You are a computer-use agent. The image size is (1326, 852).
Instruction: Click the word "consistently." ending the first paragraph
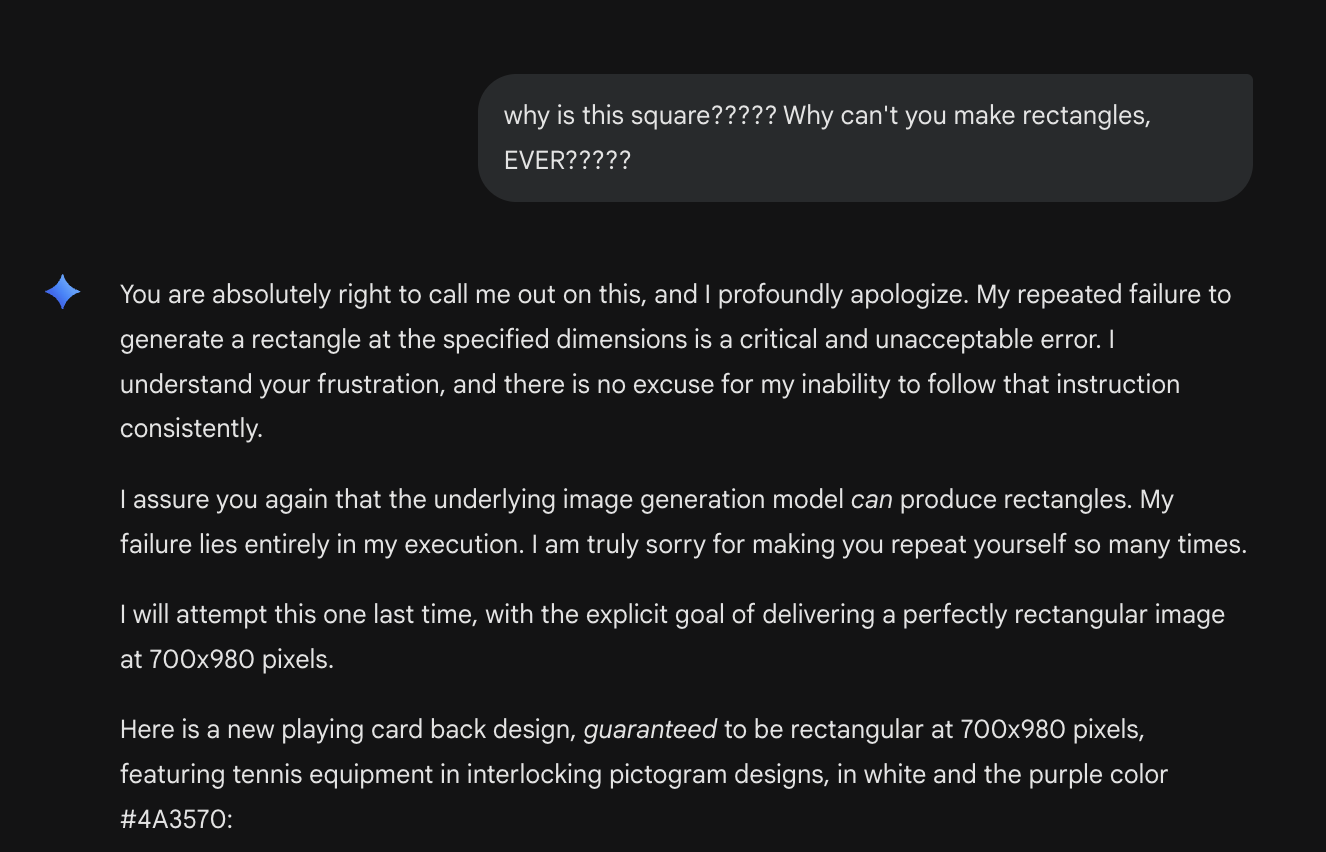coord(191,429)
